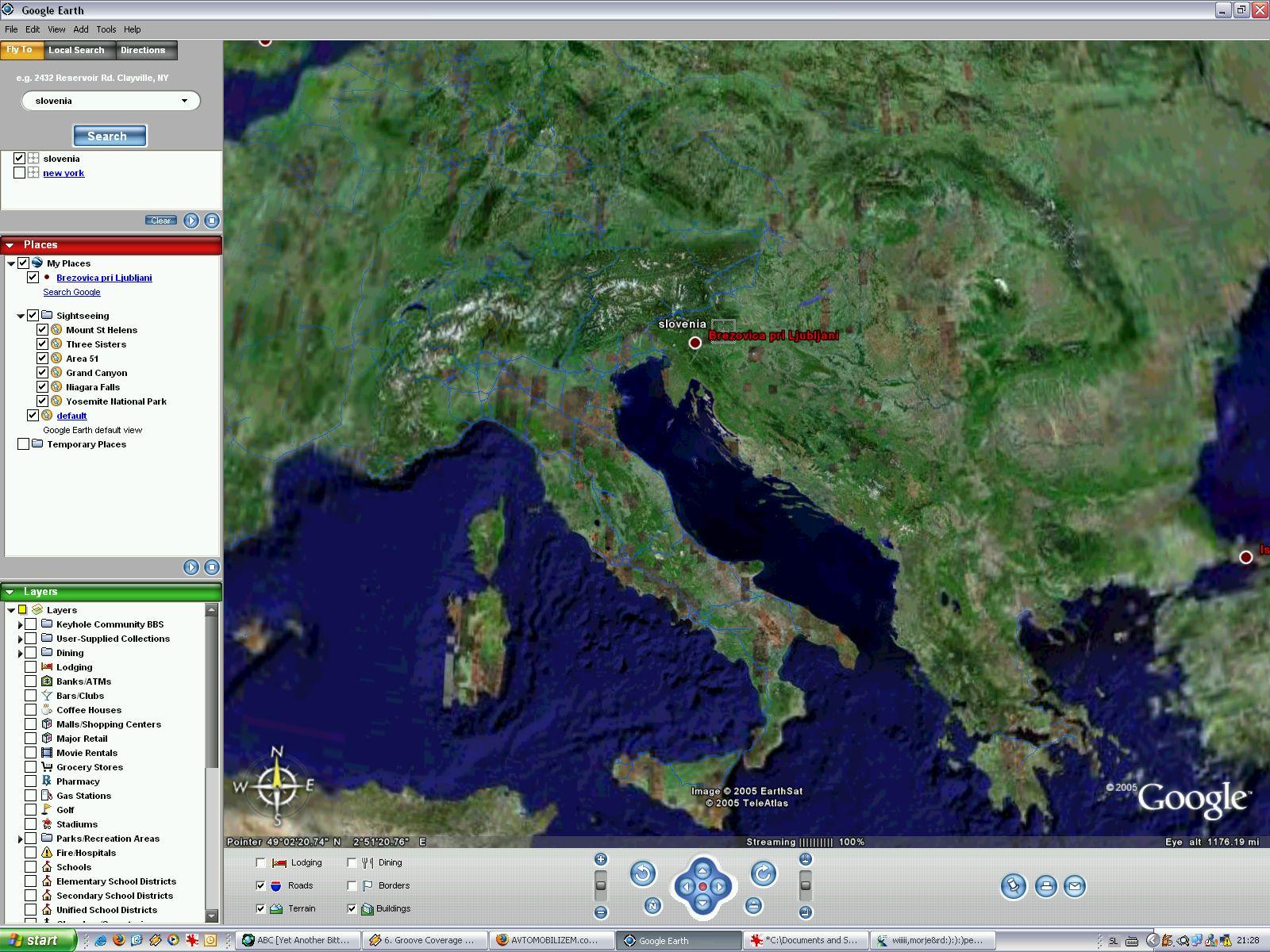Open Brezovica pri Ljubljani place link

pyautogui.click(x=104, y=278)
